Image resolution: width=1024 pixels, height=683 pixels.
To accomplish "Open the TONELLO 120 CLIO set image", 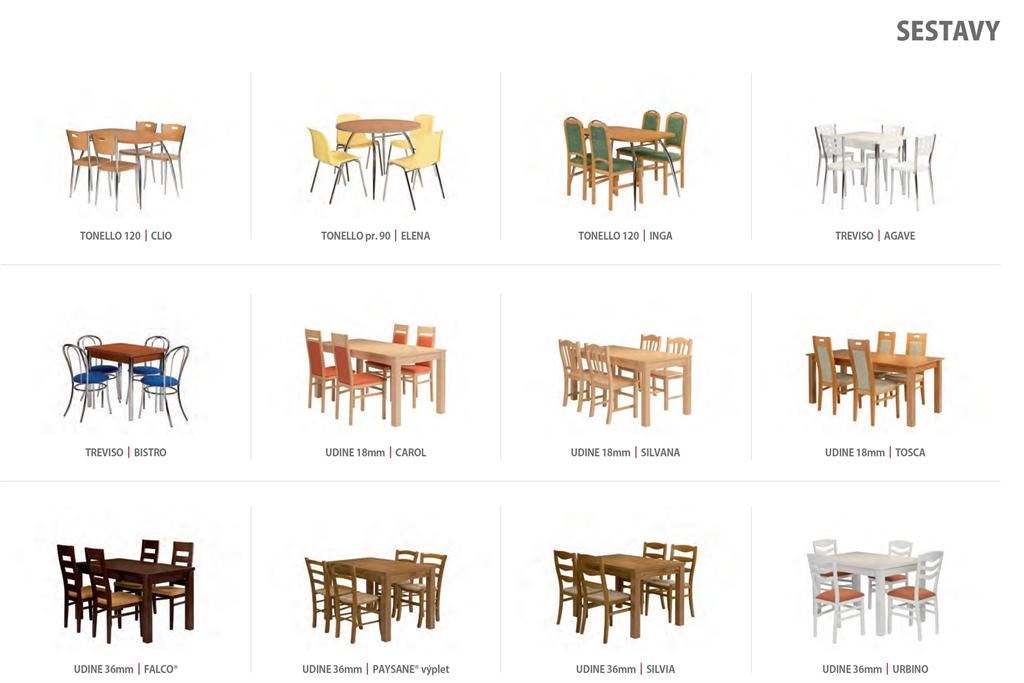I will point(125,165).
